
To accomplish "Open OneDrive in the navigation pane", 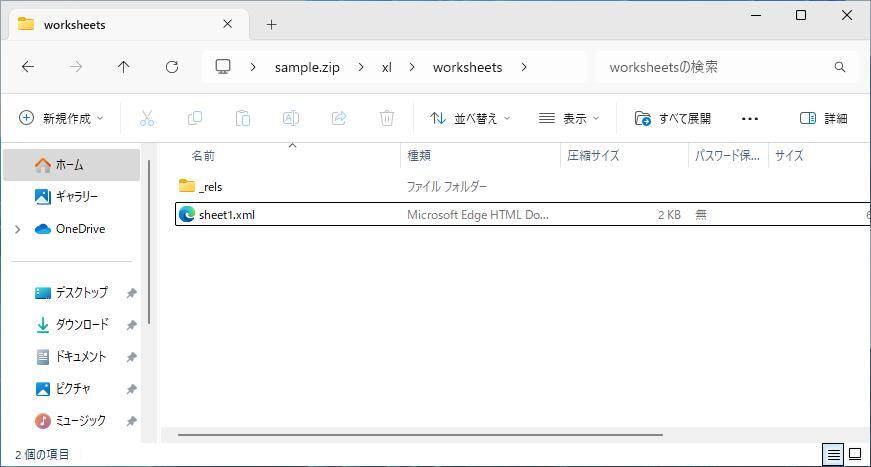I will (x=81, y=229).
